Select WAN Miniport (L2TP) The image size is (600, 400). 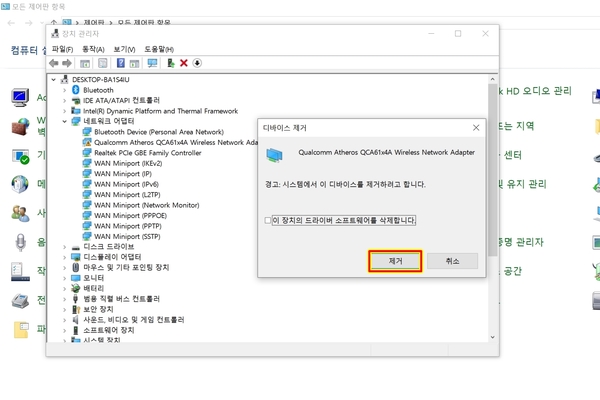[x=127, y=194]
